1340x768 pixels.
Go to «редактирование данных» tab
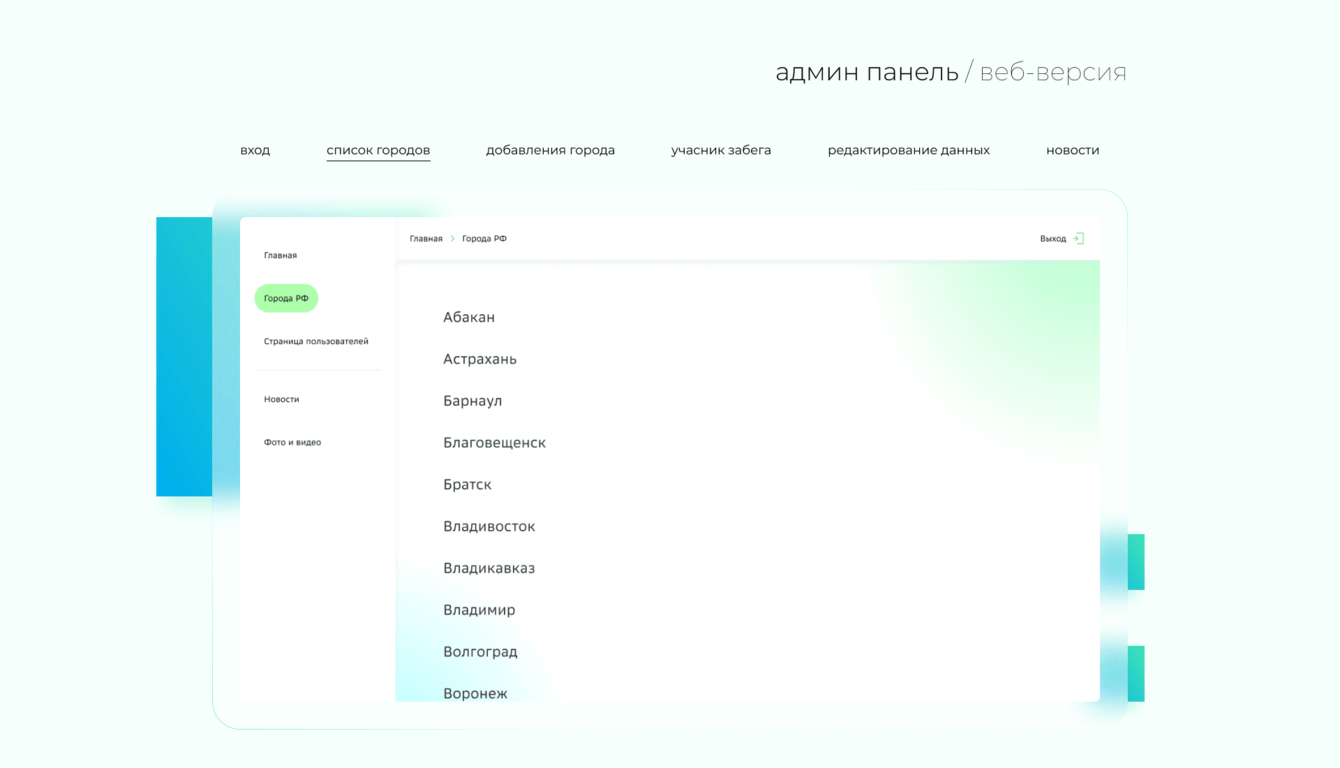tap(909, 150)
